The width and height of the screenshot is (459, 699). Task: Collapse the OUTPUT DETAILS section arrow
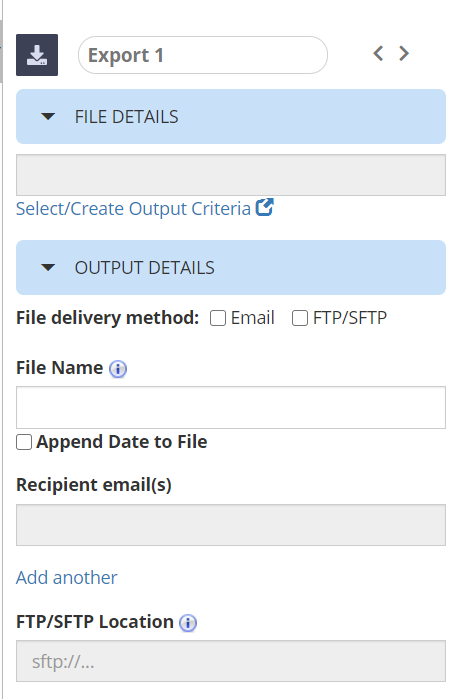point(48,267)
